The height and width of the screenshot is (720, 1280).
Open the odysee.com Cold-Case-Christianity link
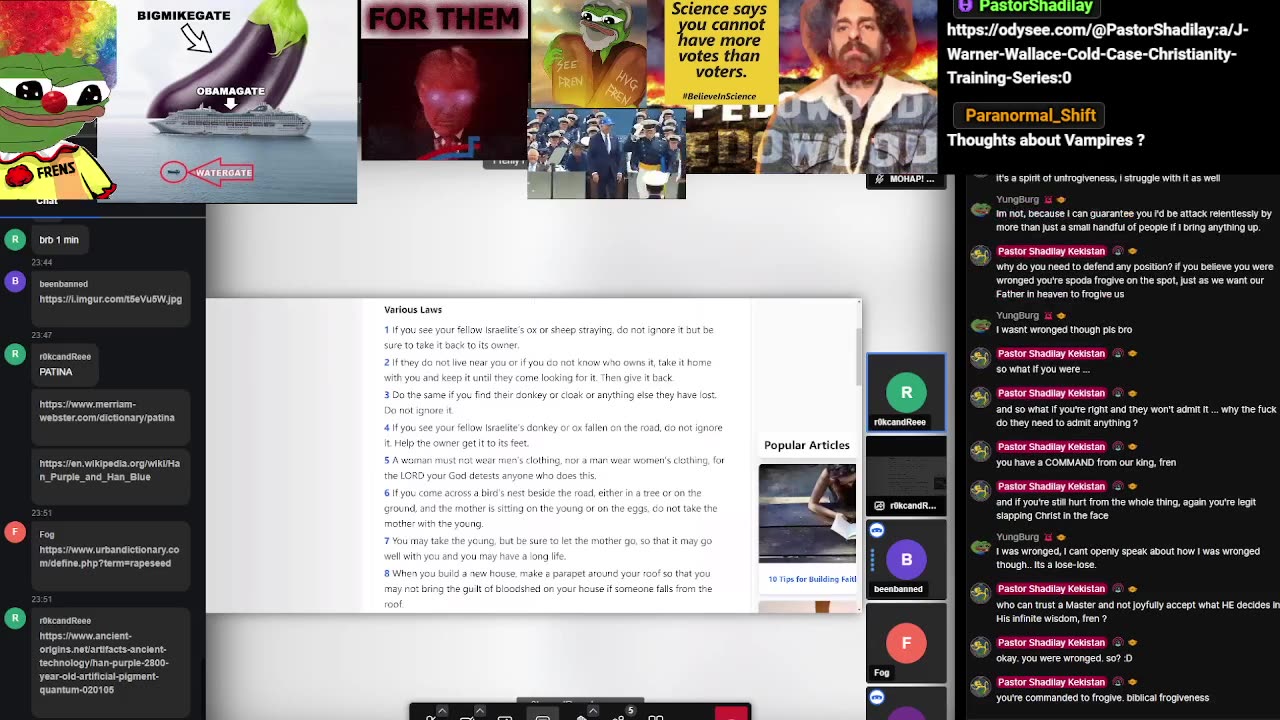pyautogui.click(x=1098, y=53)
